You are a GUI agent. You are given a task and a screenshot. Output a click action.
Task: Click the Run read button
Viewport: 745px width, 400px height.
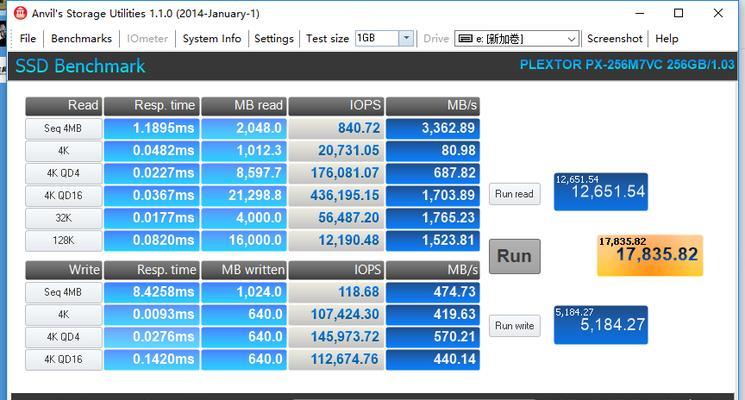tap(515, 194)
